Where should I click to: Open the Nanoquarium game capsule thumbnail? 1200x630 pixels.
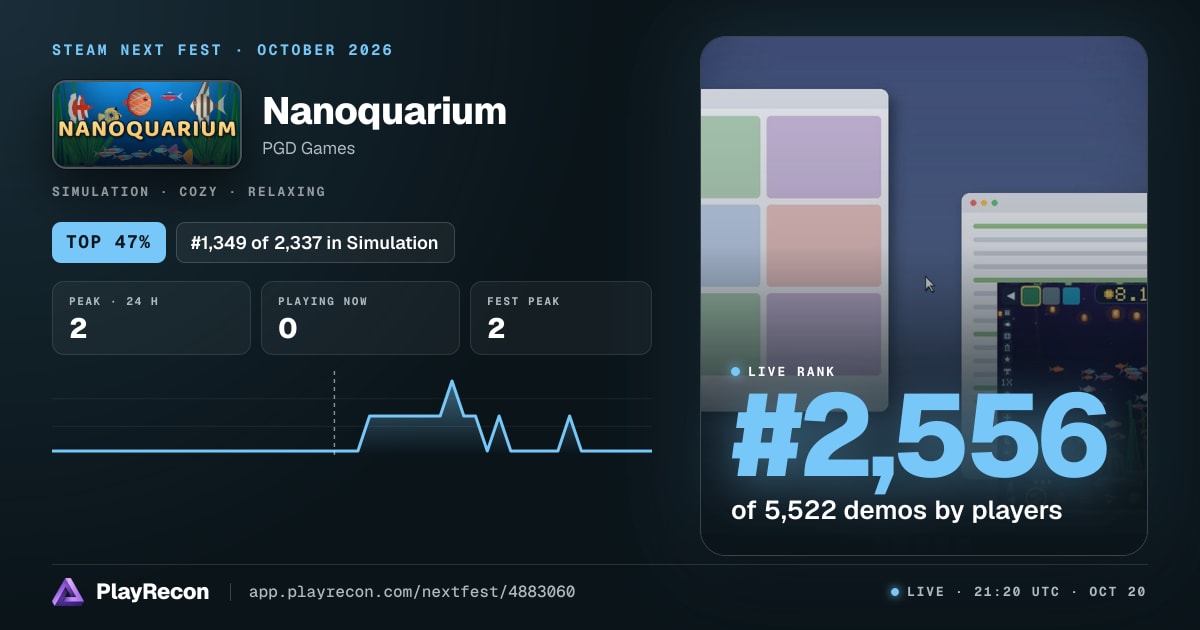(147, 124)
